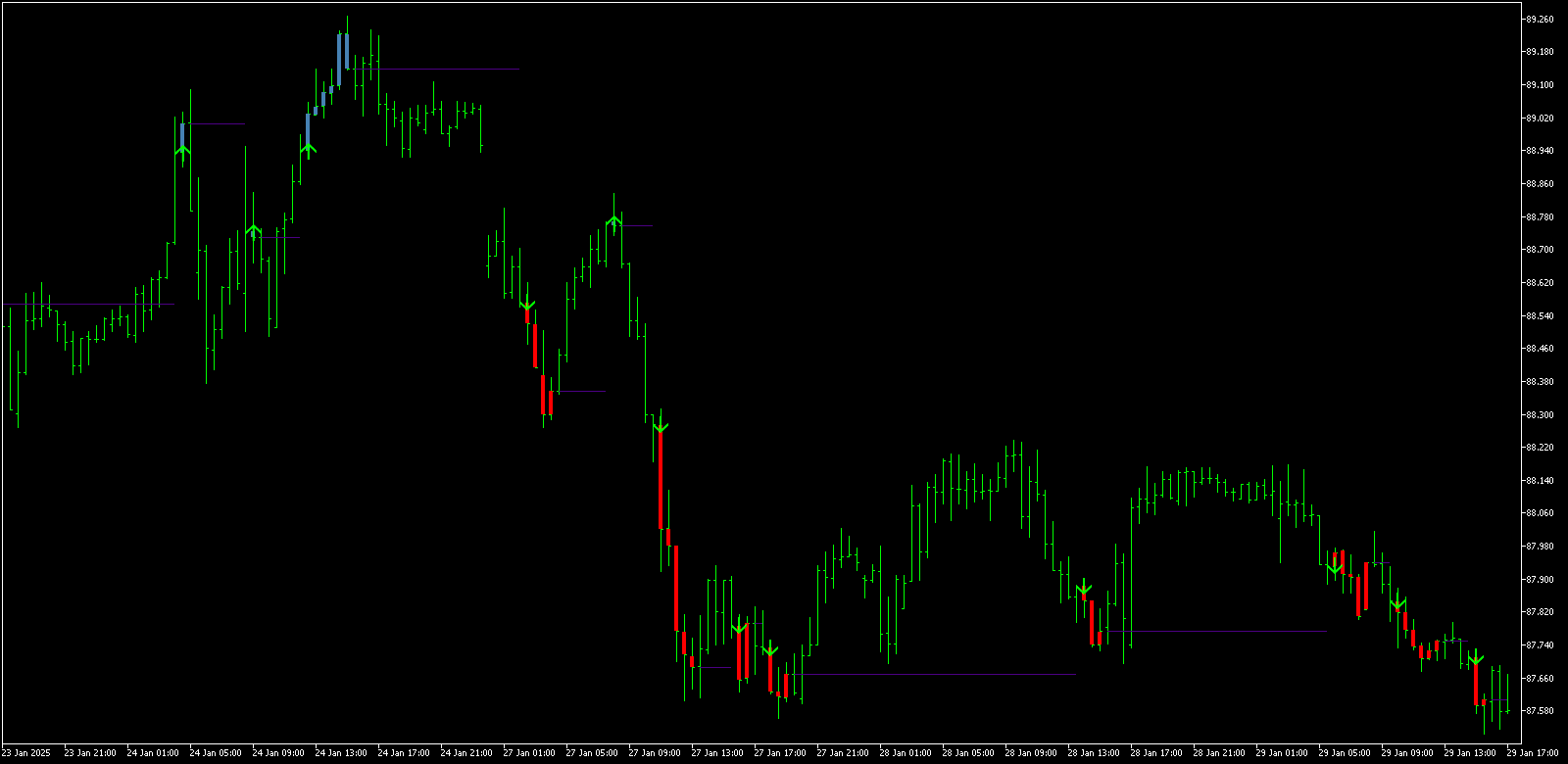Click the 29 Jan 09:00 axis label

[x=1407, y=753]
